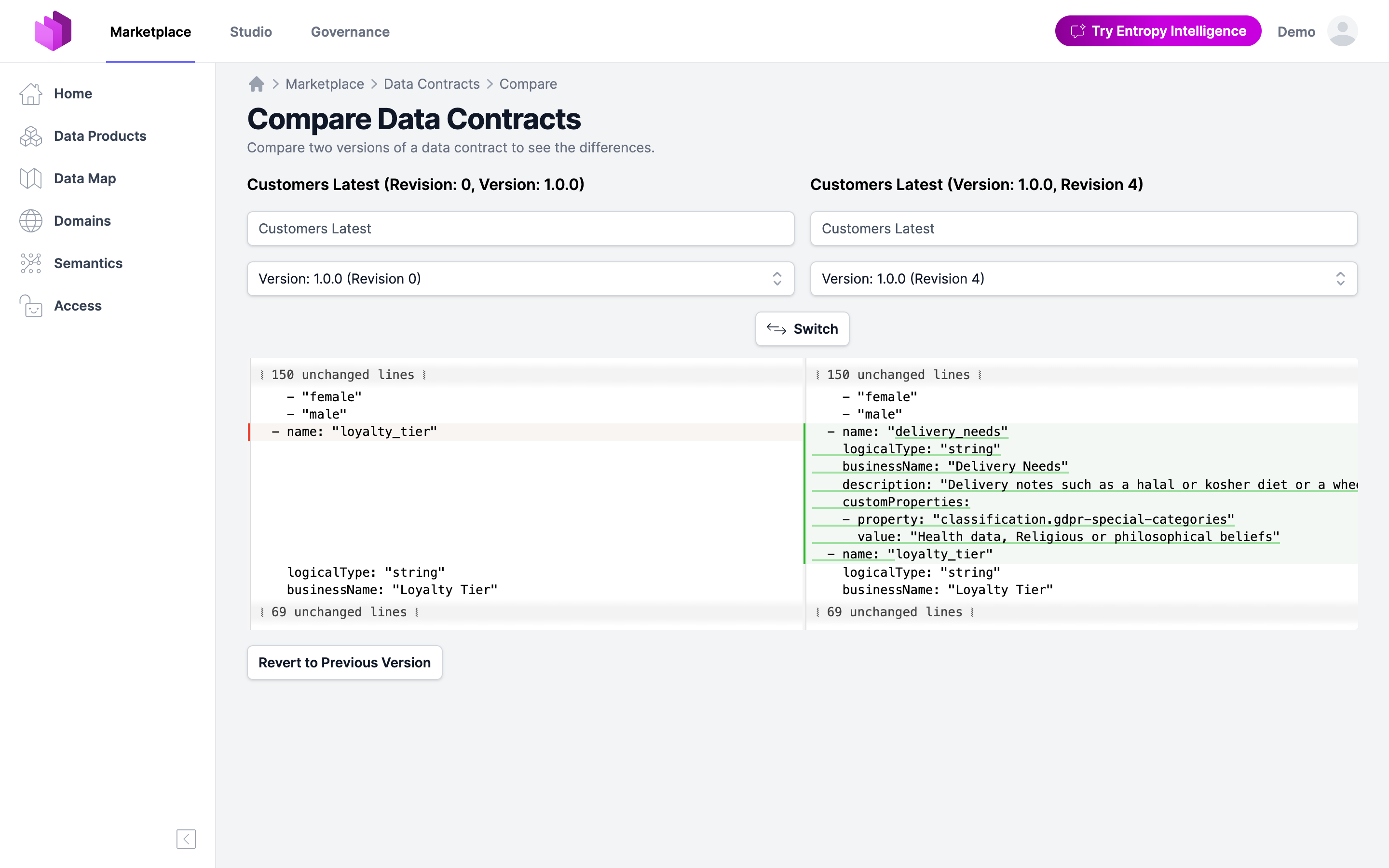The width and height of the screenshot is (1389, 868).
Task: Open the Version 1.0.0 (Revision 0) dropdown
Action: [x=520, y=279]
